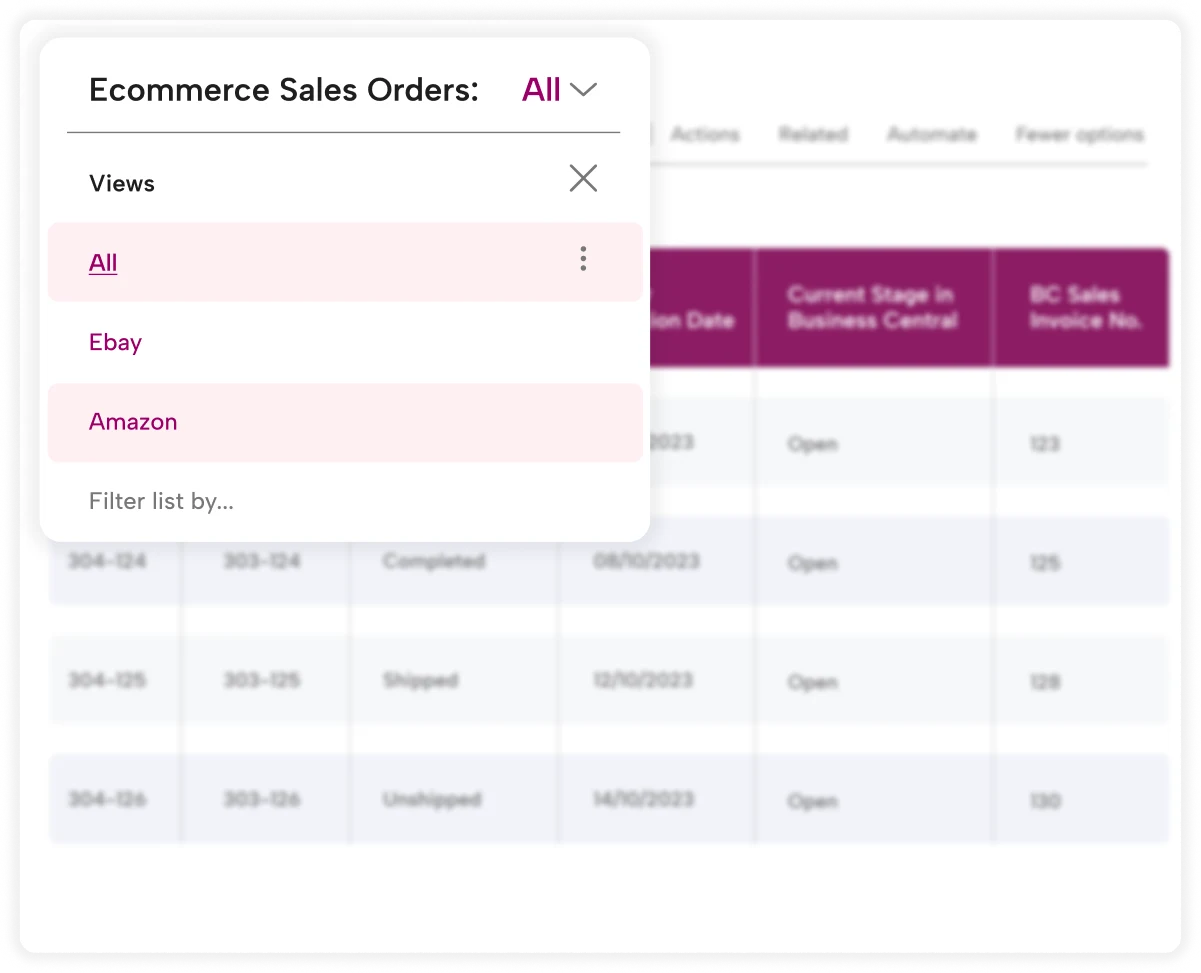The image size is (1201, 973).
Task: Select the All view link
Action: [x=103, y=263]
